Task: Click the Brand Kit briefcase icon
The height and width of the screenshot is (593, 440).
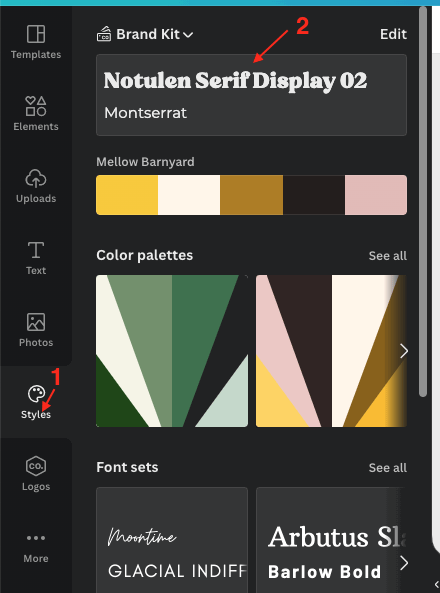Action: (x=104, y=34)
